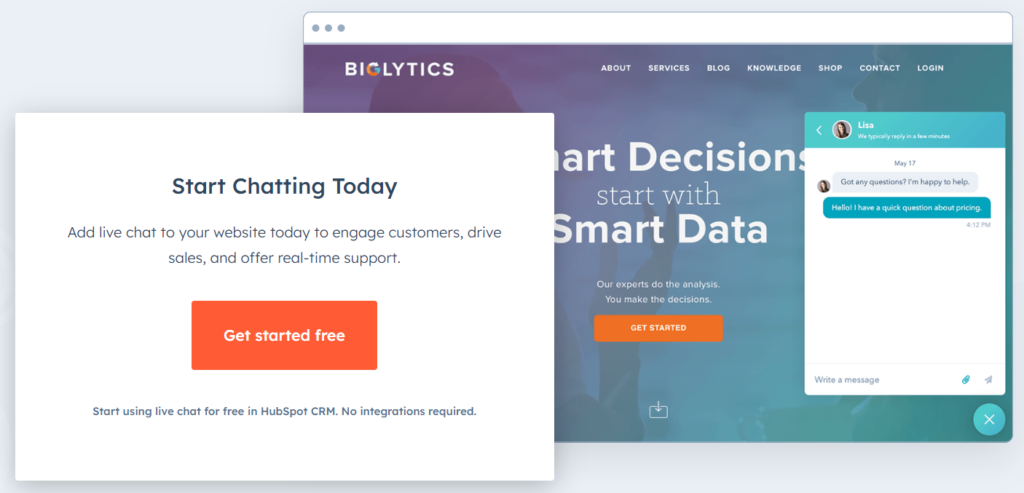The image size is (1024, 493).
Task: Click the download arrow icon below hero
Action: pos(658,410)
